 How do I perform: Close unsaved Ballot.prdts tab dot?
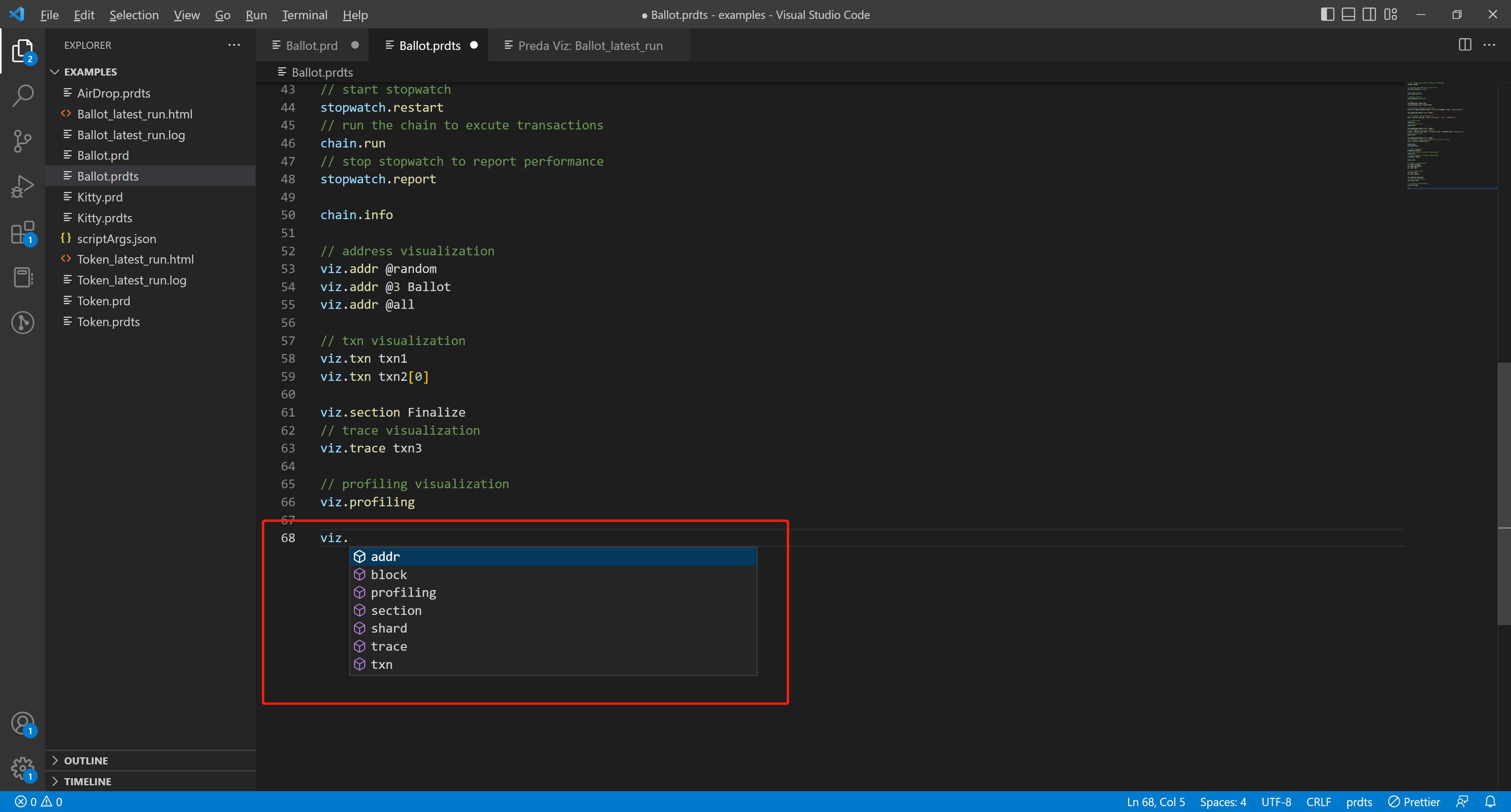[x=474, y=45]
